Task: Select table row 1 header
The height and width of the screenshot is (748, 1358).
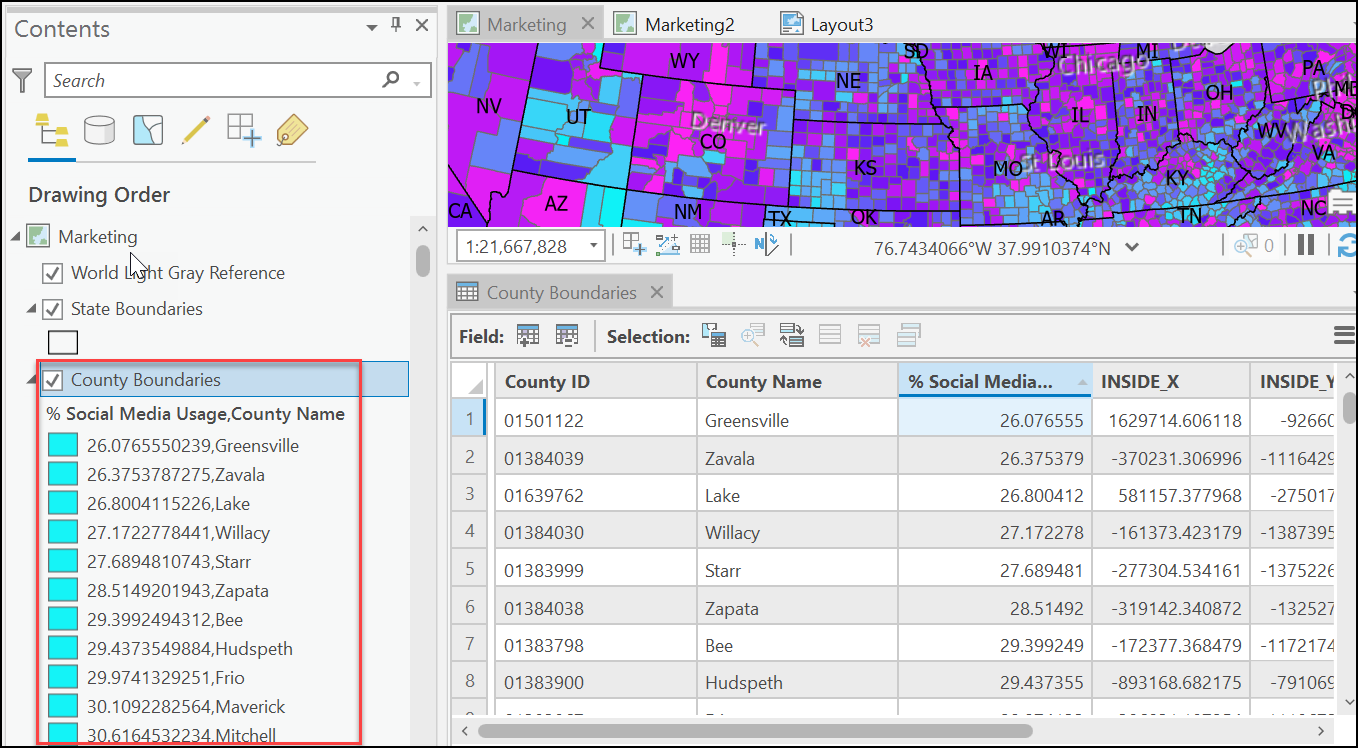Action: (x=469, y=420)
